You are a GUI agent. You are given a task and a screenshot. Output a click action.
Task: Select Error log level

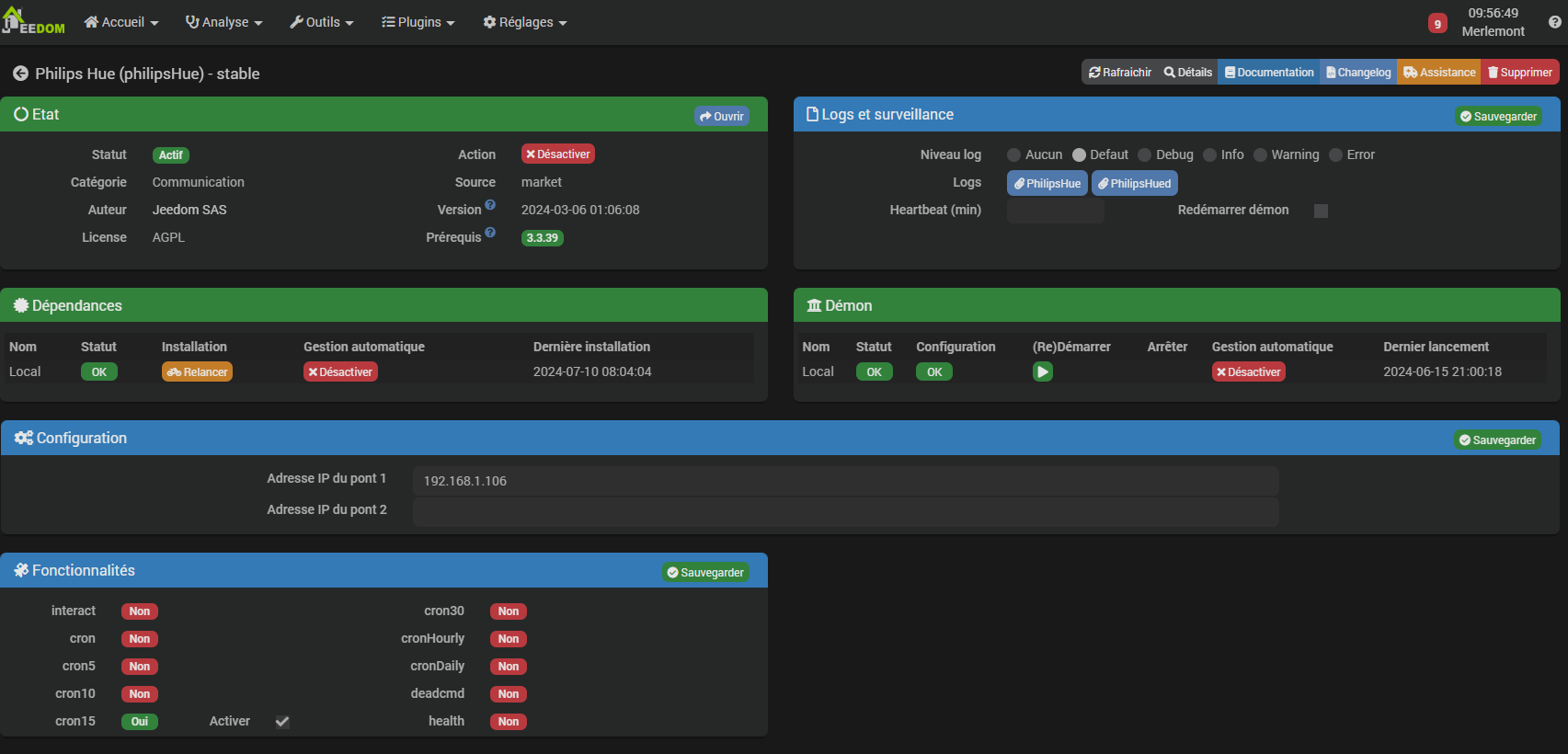(1336, 155)
